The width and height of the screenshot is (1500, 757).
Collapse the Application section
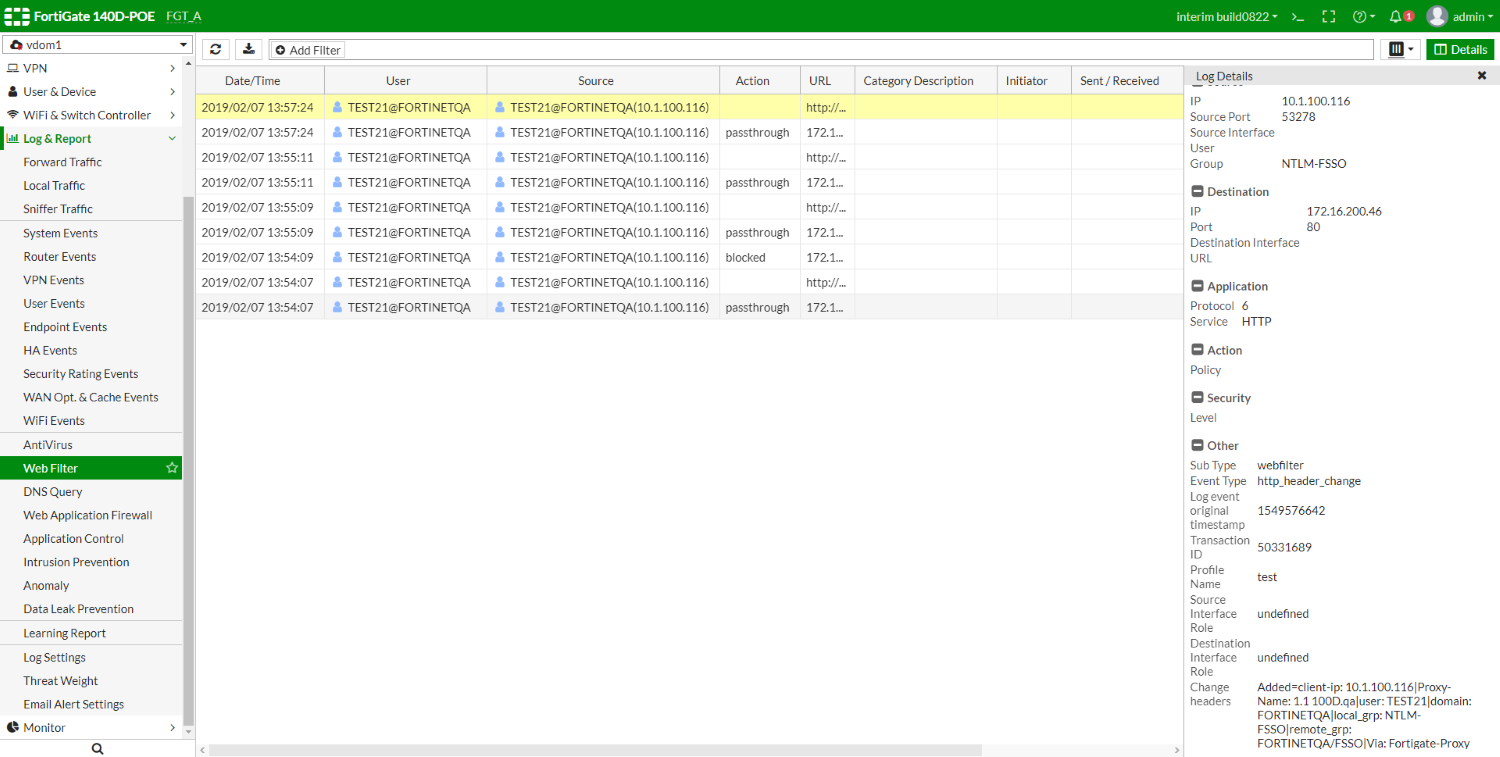(1197, 286)
